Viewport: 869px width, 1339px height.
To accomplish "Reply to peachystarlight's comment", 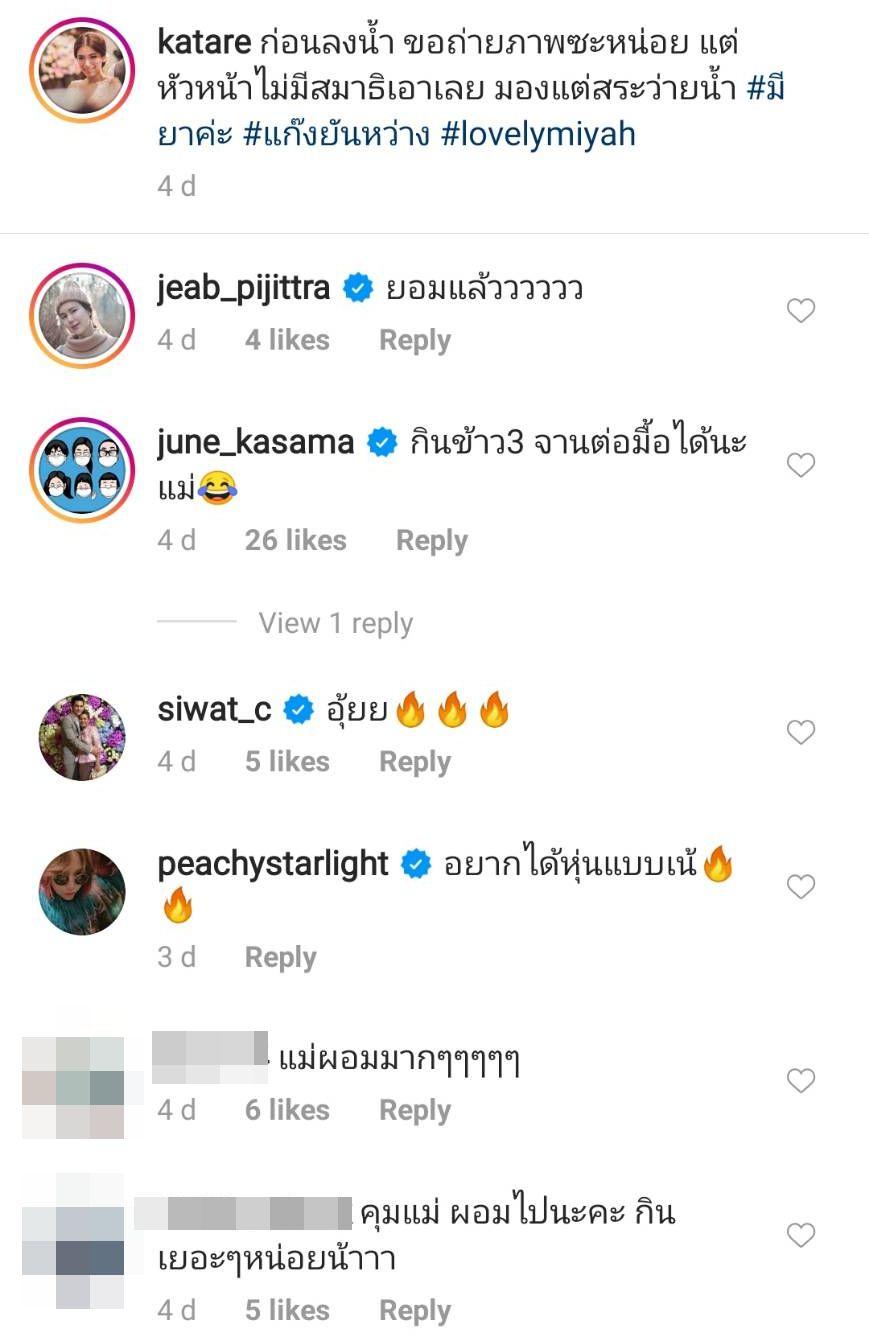I will click(x=281, y=958).
